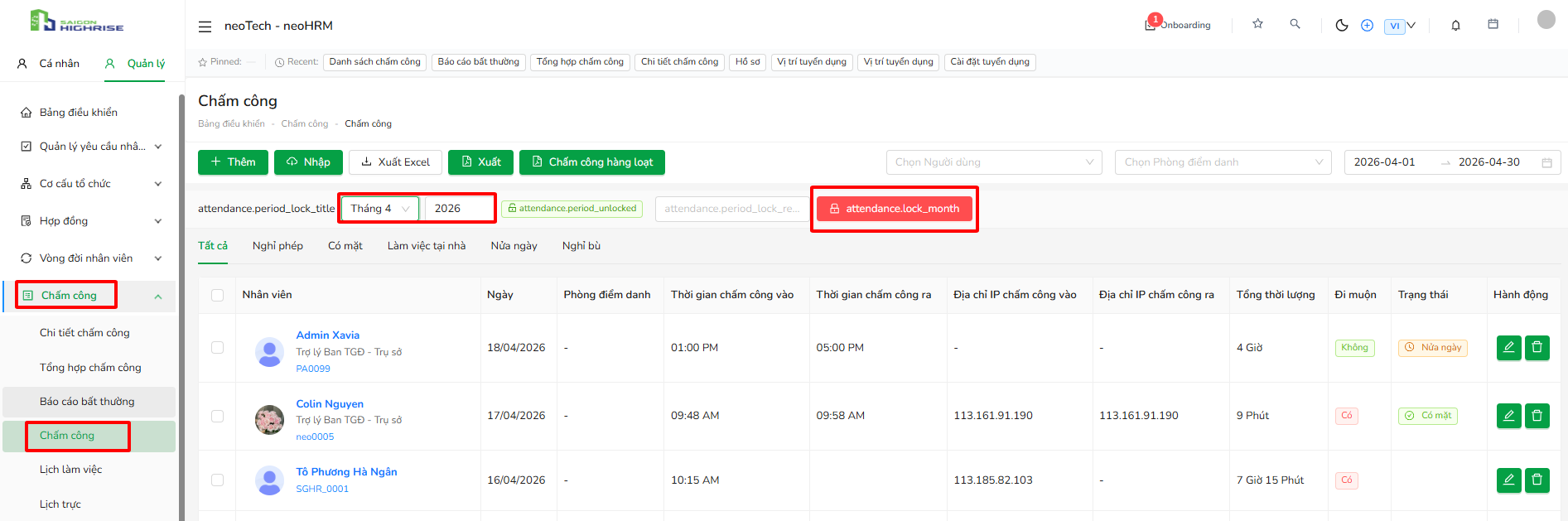Image resolution: width=1568 pixels, height=521 pixels.
Task: Open the search magnifier icon
Action: pyautogui.click(x=1295, y=24)
